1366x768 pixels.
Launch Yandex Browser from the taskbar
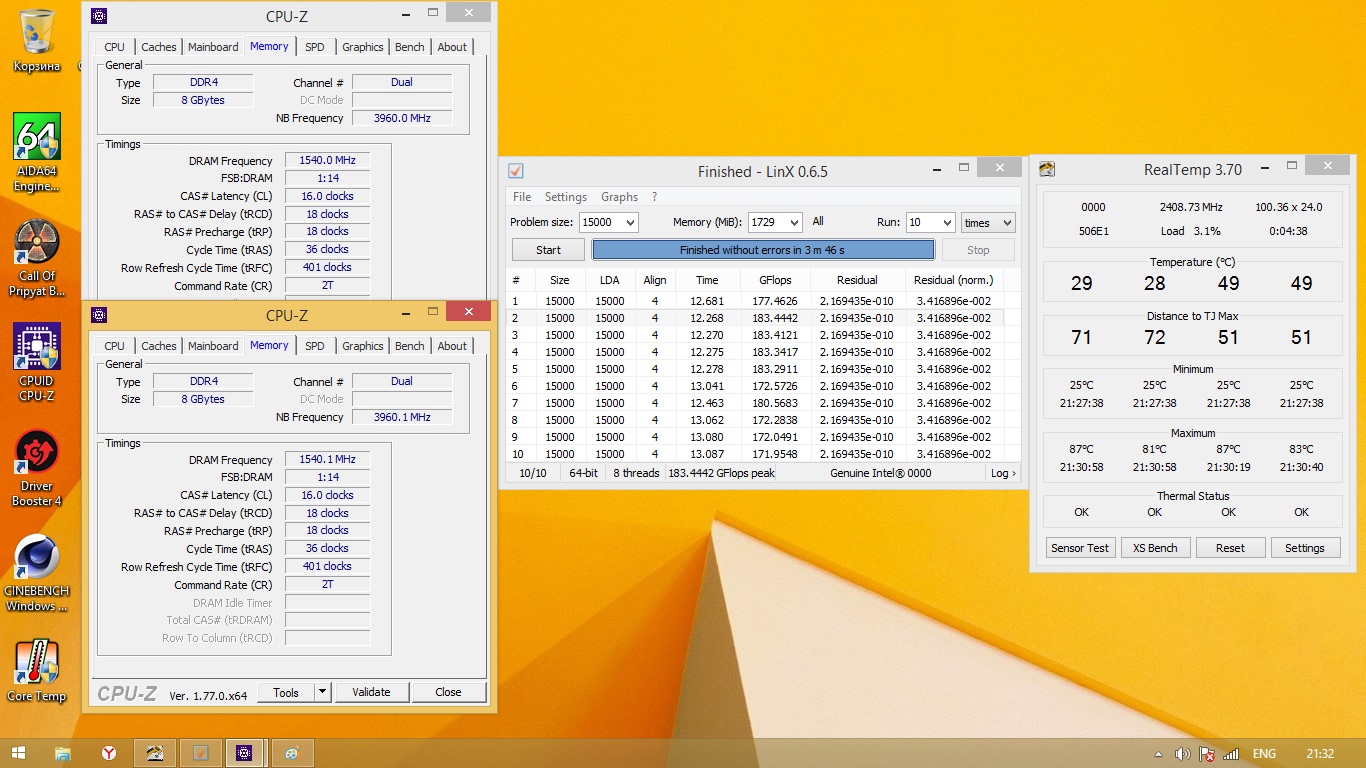pyautogui.click(x=109, y=753)
